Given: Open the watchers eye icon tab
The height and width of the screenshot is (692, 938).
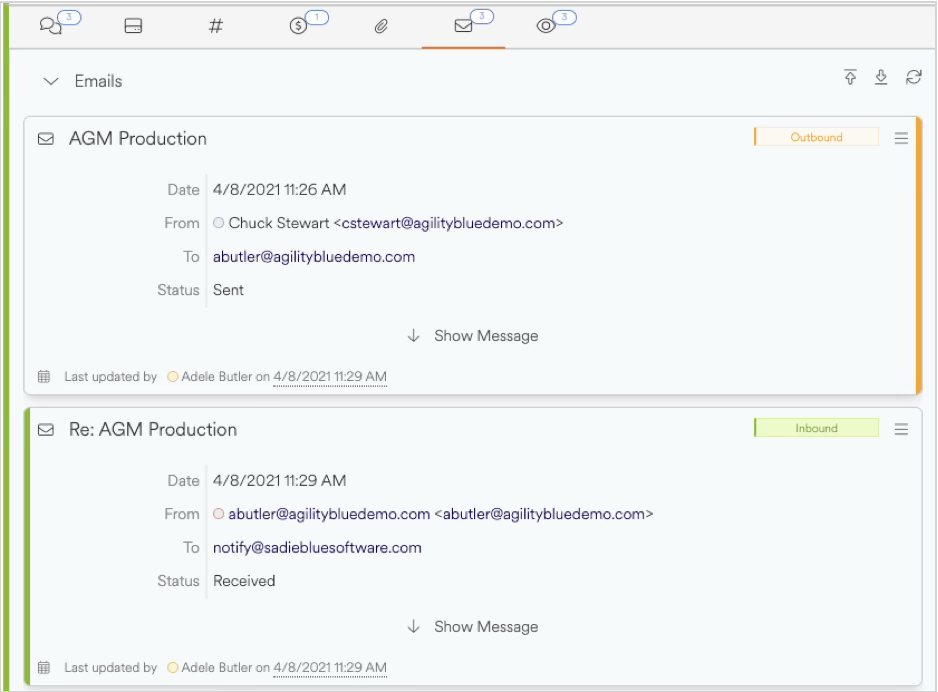Looking at the screenshot, I should click(x=546, y=26).
